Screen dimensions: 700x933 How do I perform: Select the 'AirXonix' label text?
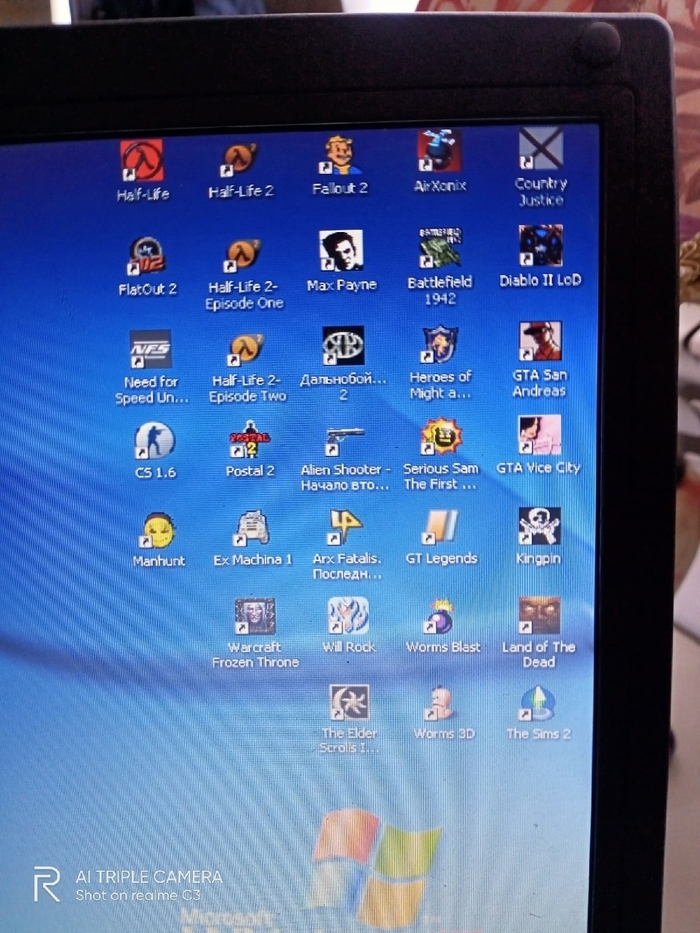[440, 186]
